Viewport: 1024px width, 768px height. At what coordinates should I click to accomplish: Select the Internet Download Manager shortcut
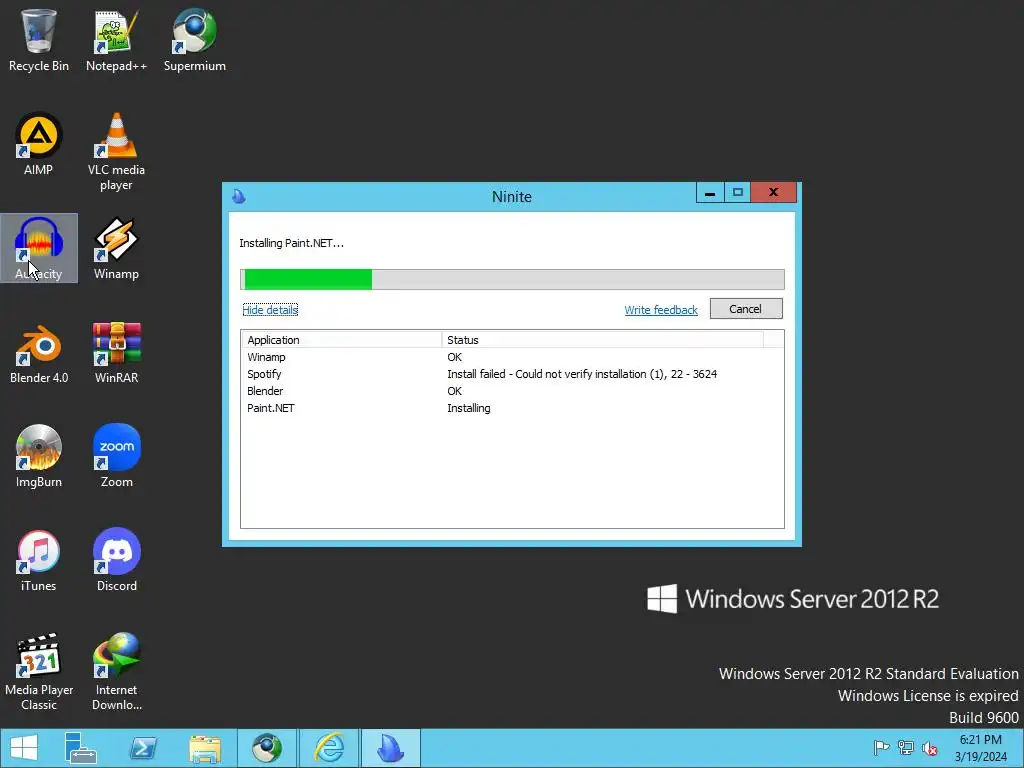[116, 671]
